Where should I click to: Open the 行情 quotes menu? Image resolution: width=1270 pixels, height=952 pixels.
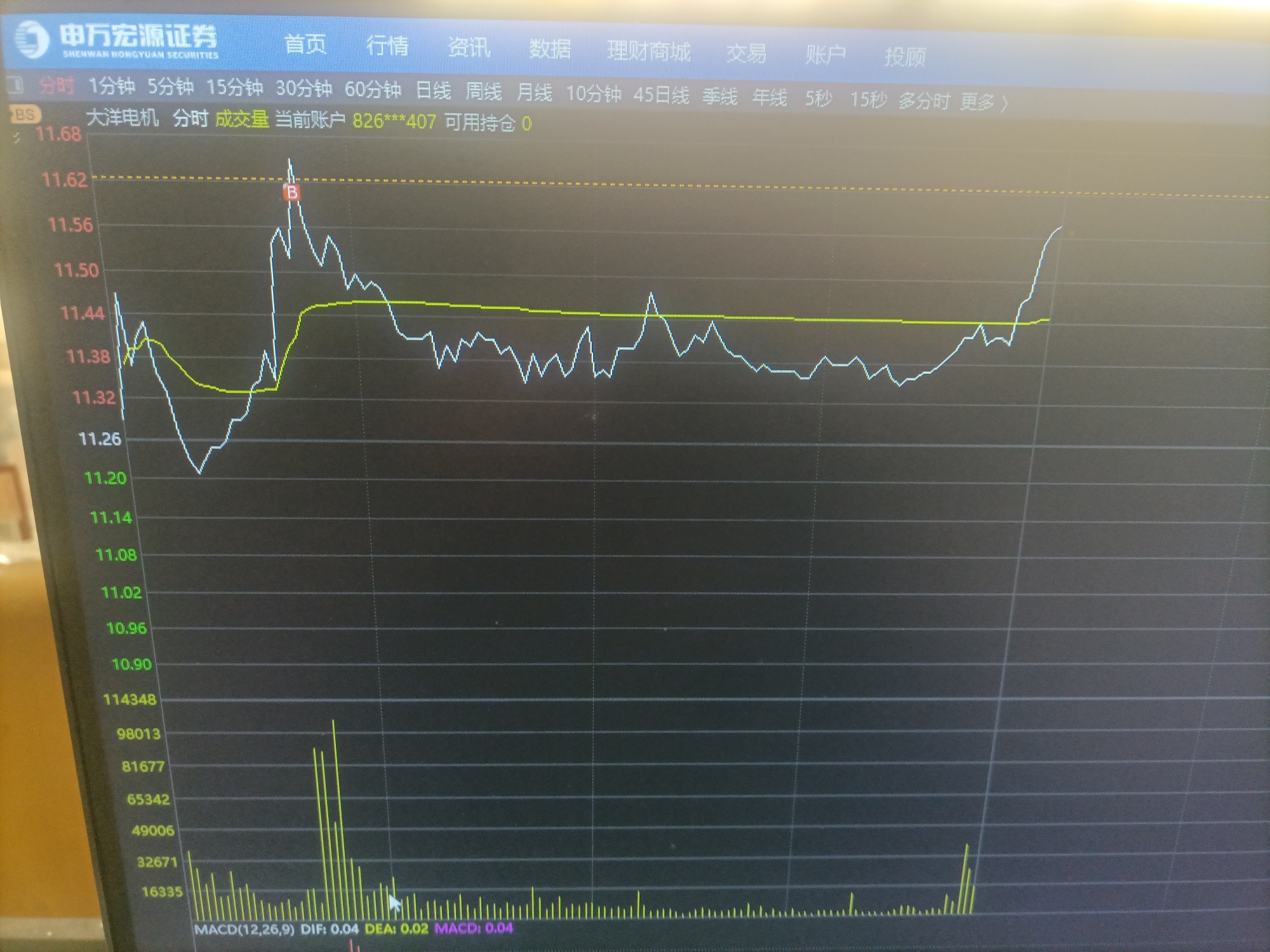387,46
